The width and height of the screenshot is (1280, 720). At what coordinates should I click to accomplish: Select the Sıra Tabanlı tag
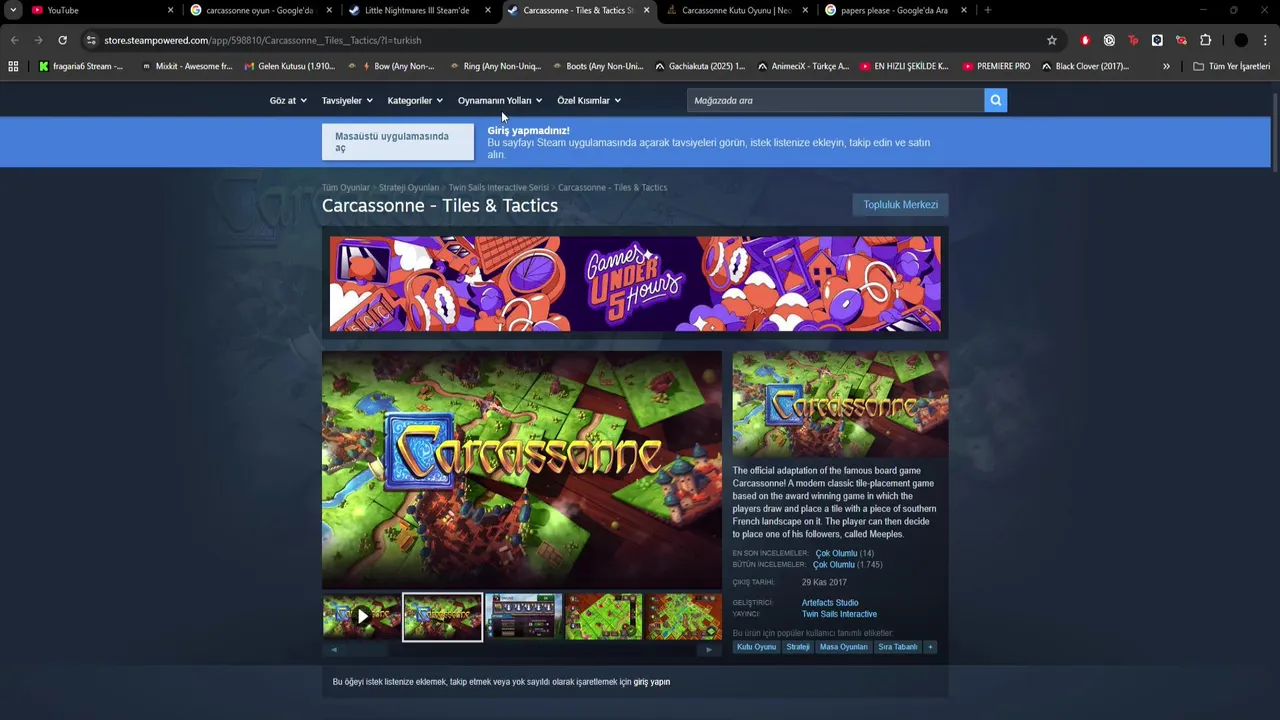pos(898,647)
